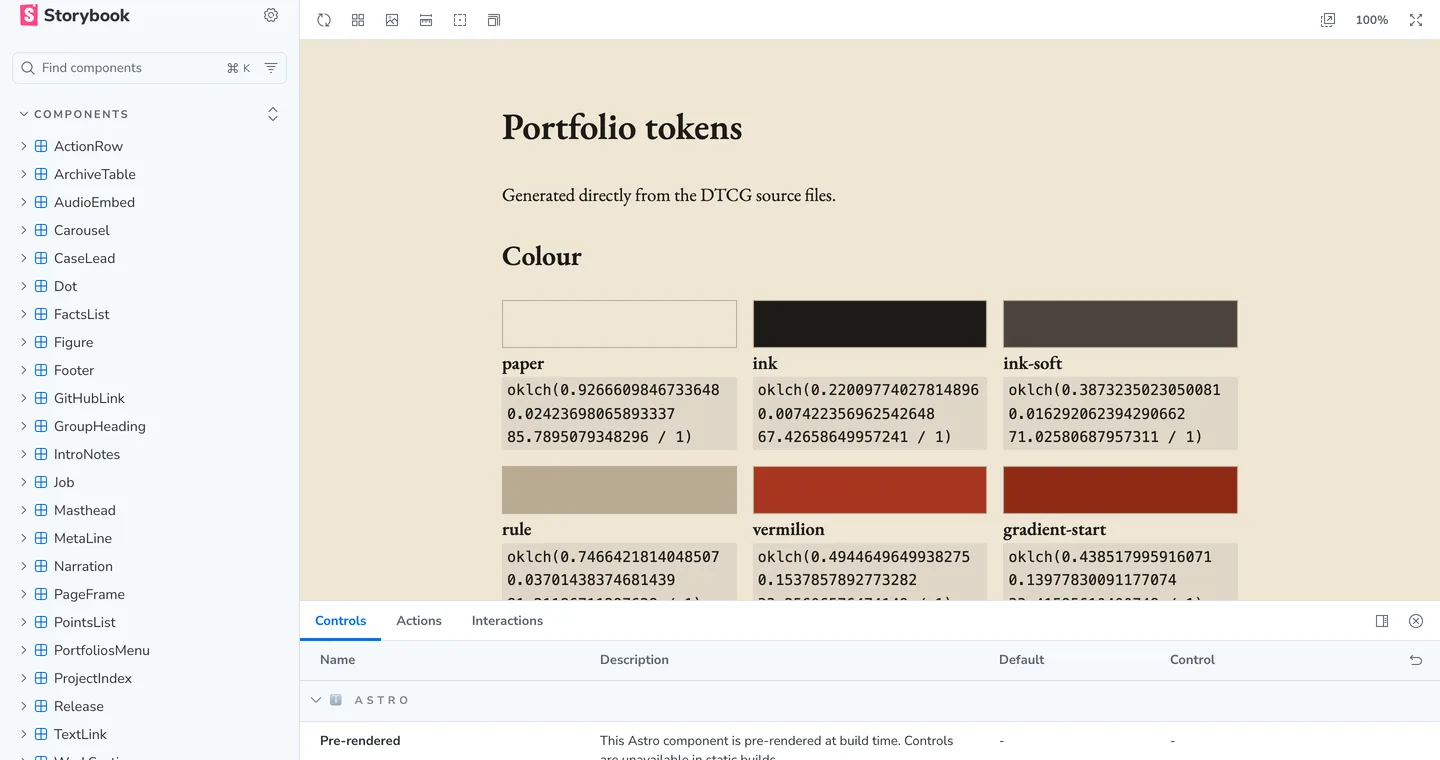Change addon panel orientation icon

[x=1382, y=621]
